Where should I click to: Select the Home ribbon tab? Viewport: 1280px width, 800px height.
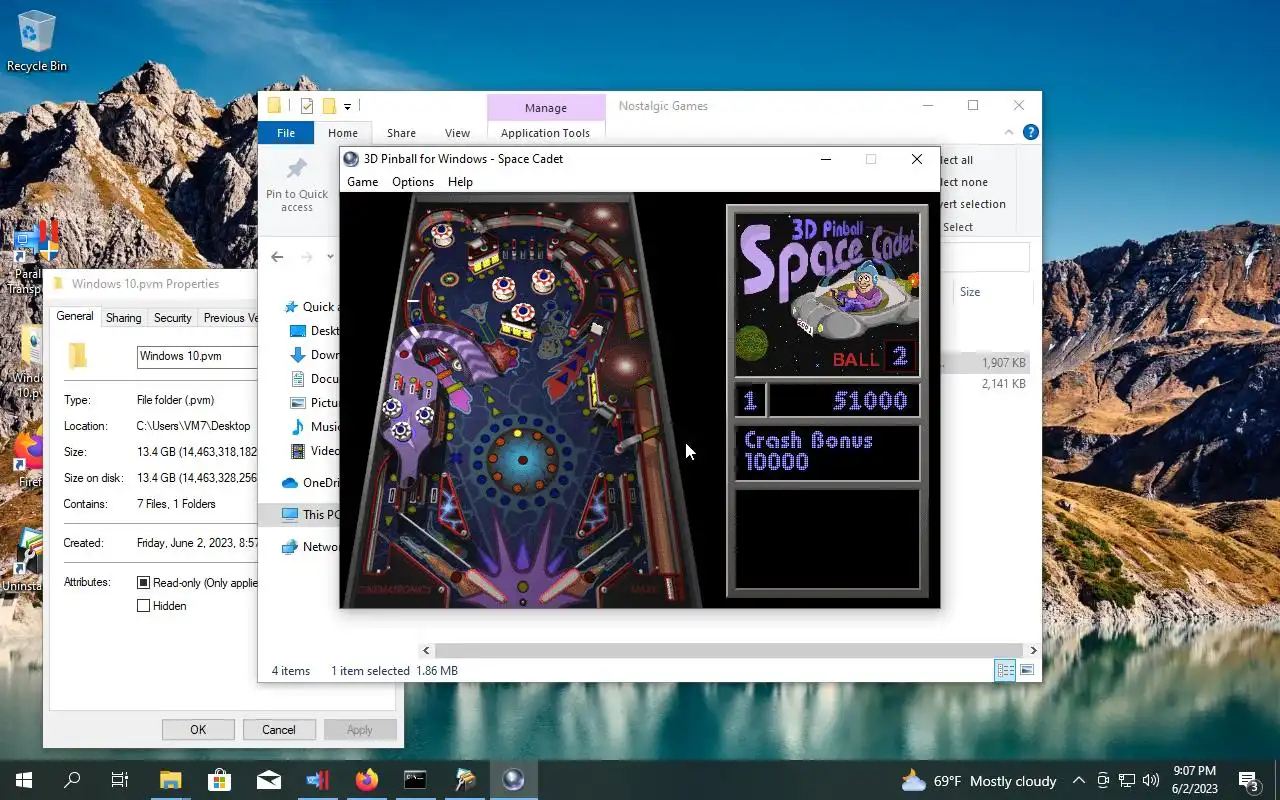tap(343, 133)
